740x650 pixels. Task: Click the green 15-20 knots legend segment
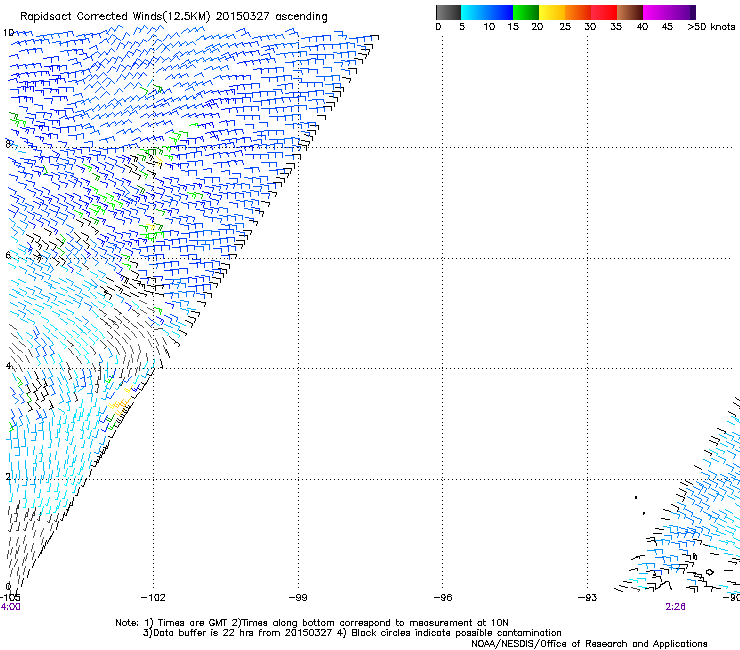[526, 12]
